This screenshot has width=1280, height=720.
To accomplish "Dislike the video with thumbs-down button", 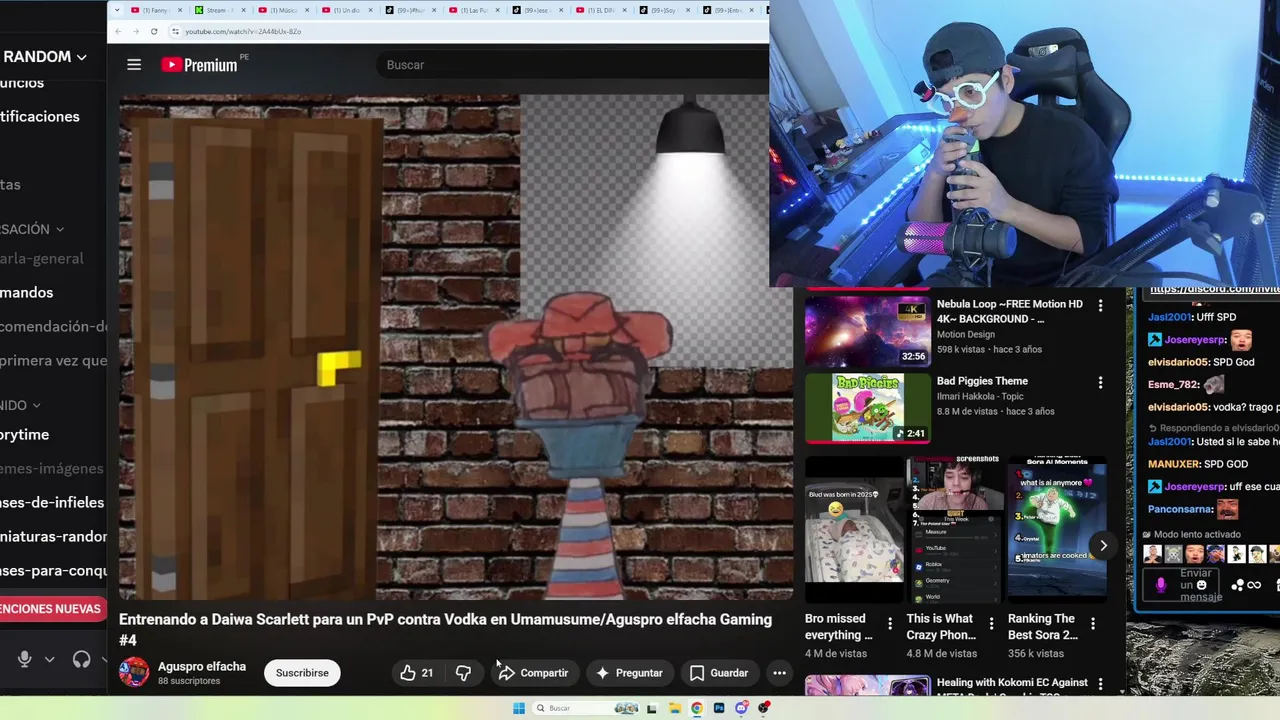I will 463,673.
